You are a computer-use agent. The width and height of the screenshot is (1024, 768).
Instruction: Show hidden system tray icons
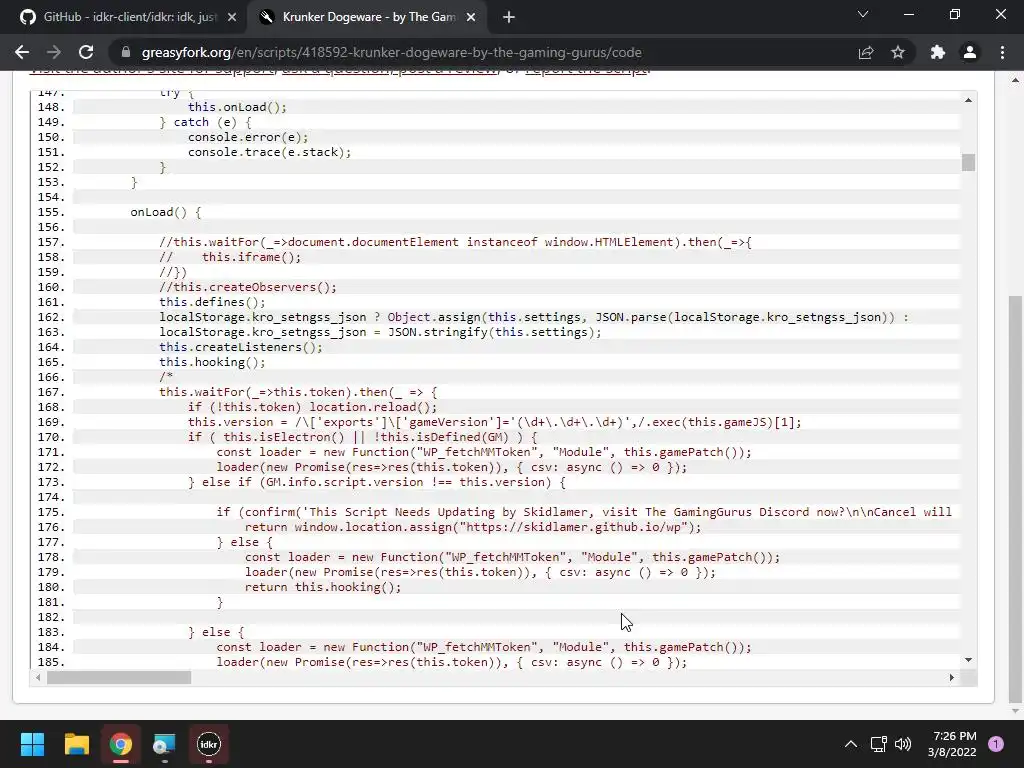851,744
